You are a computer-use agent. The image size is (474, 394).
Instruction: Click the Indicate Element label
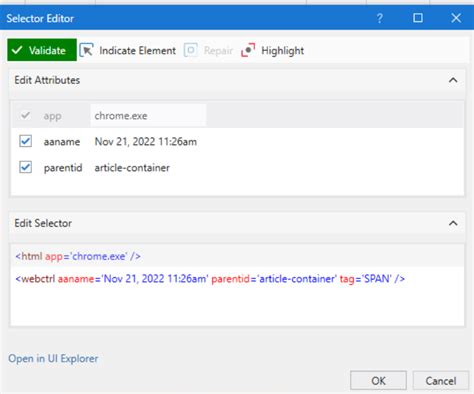click(x=137, y=51)
